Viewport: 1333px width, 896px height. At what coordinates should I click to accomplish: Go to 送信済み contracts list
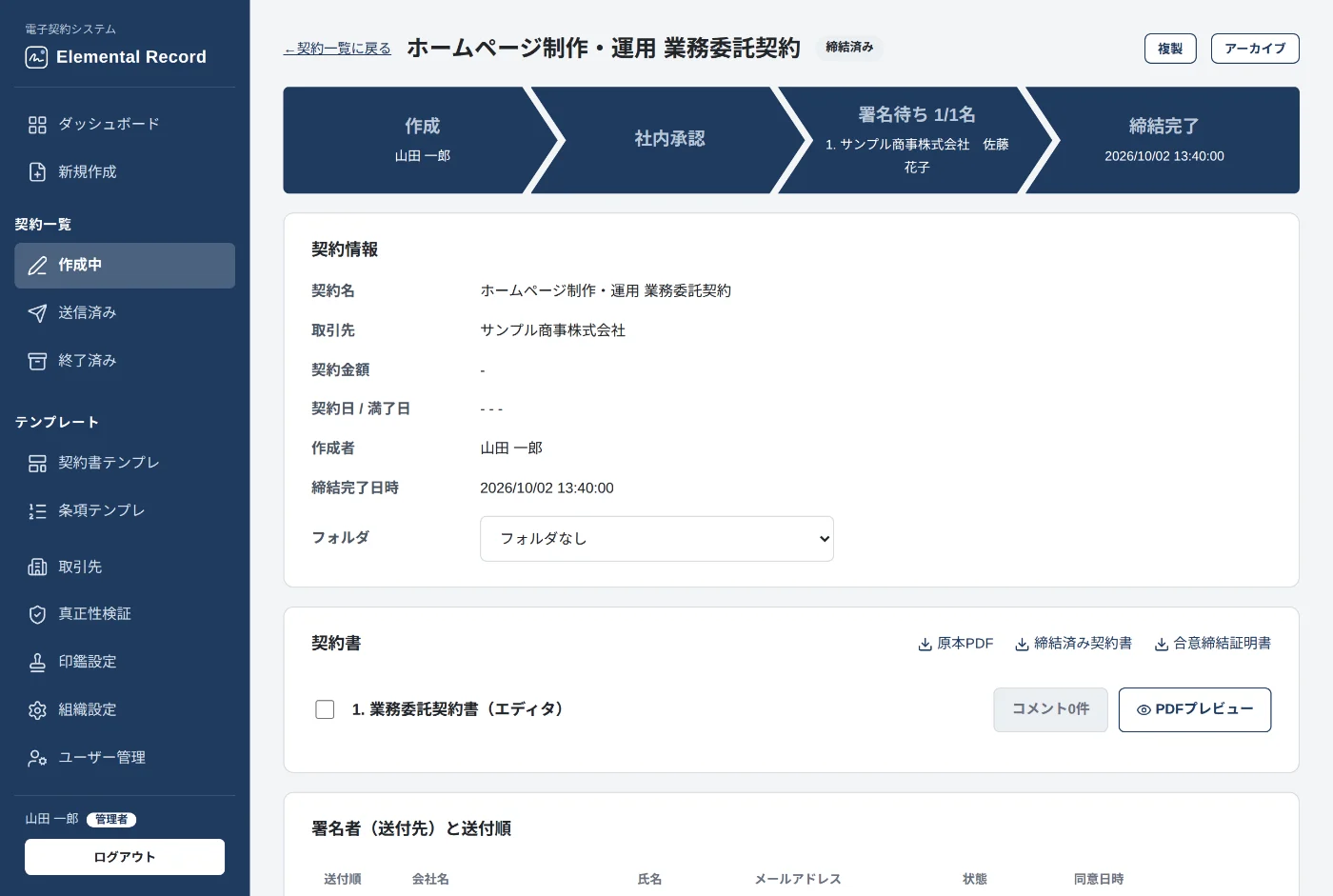pos(125,313)
